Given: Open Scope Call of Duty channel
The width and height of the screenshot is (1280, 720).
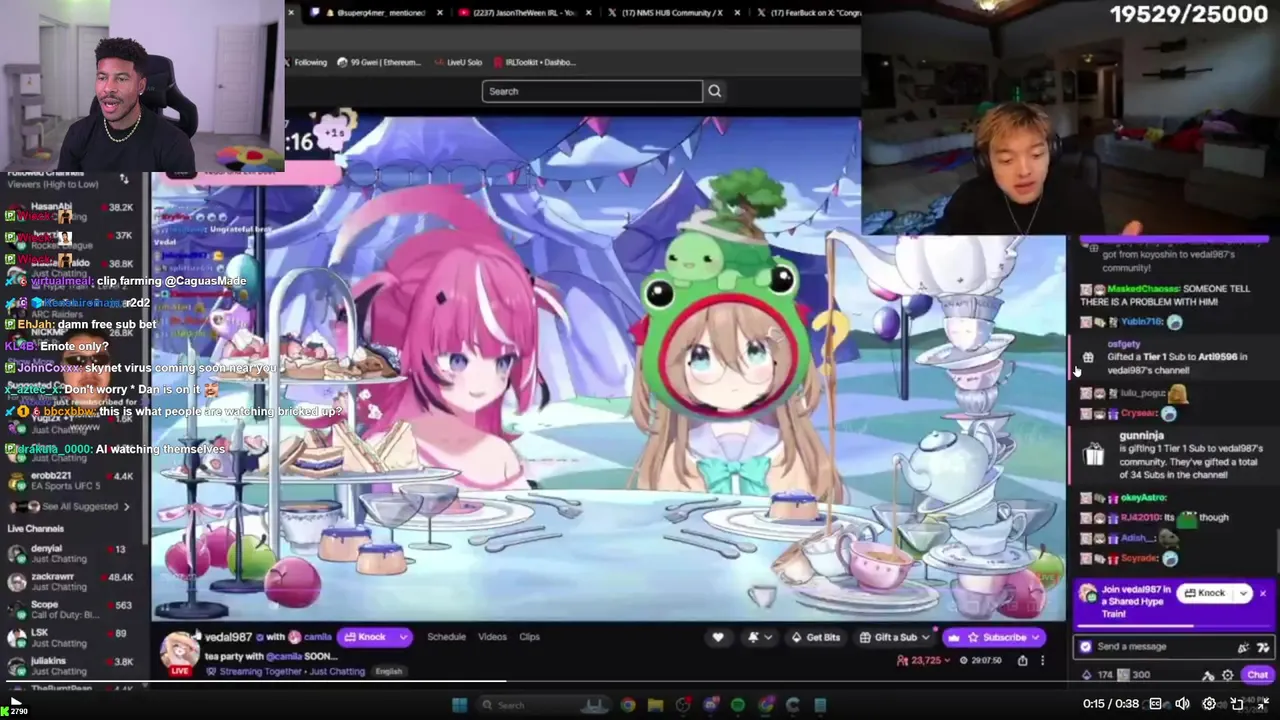Looking at the screenshot, I should [70, 610].
